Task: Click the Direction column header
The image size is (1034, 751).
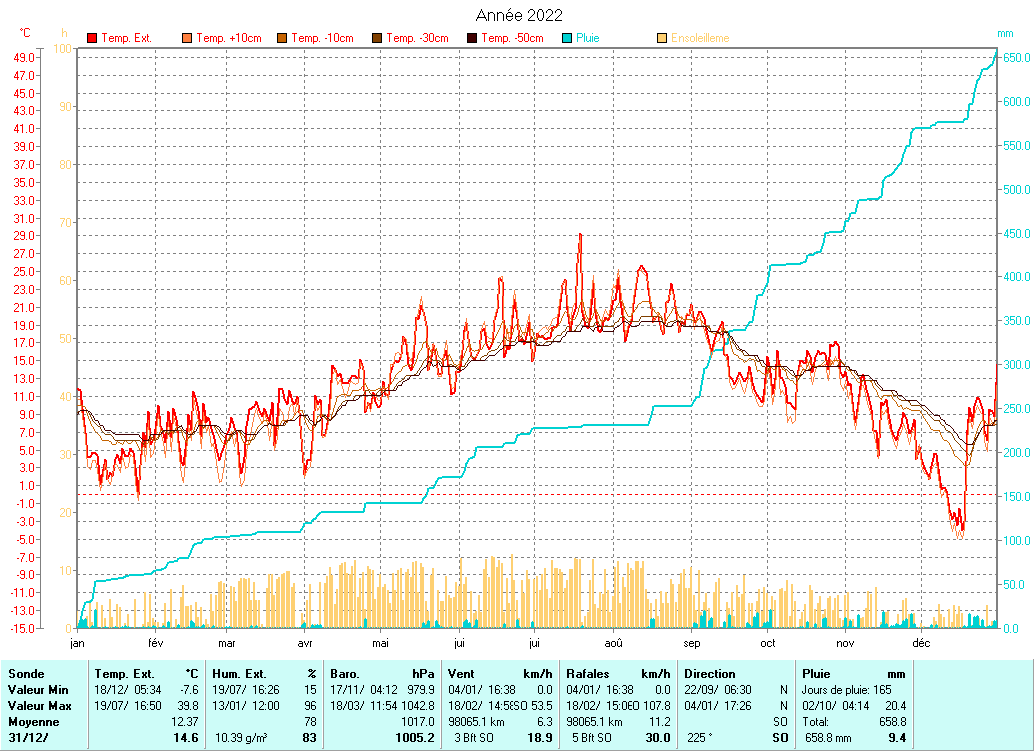Action: (x=710, y=674)
